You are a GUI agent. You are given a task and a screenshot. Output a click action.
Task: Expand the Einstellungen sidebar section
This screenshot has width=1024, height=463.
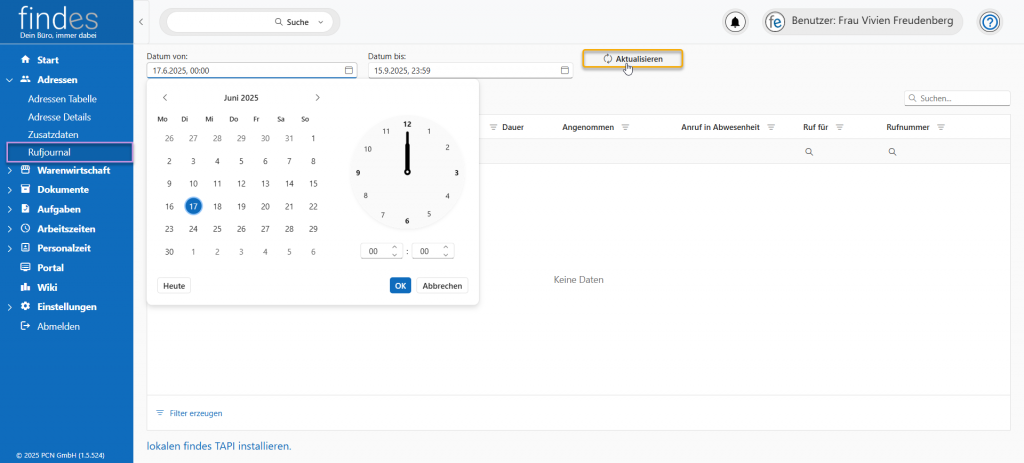pyautogui.click(x=9, y=306)
